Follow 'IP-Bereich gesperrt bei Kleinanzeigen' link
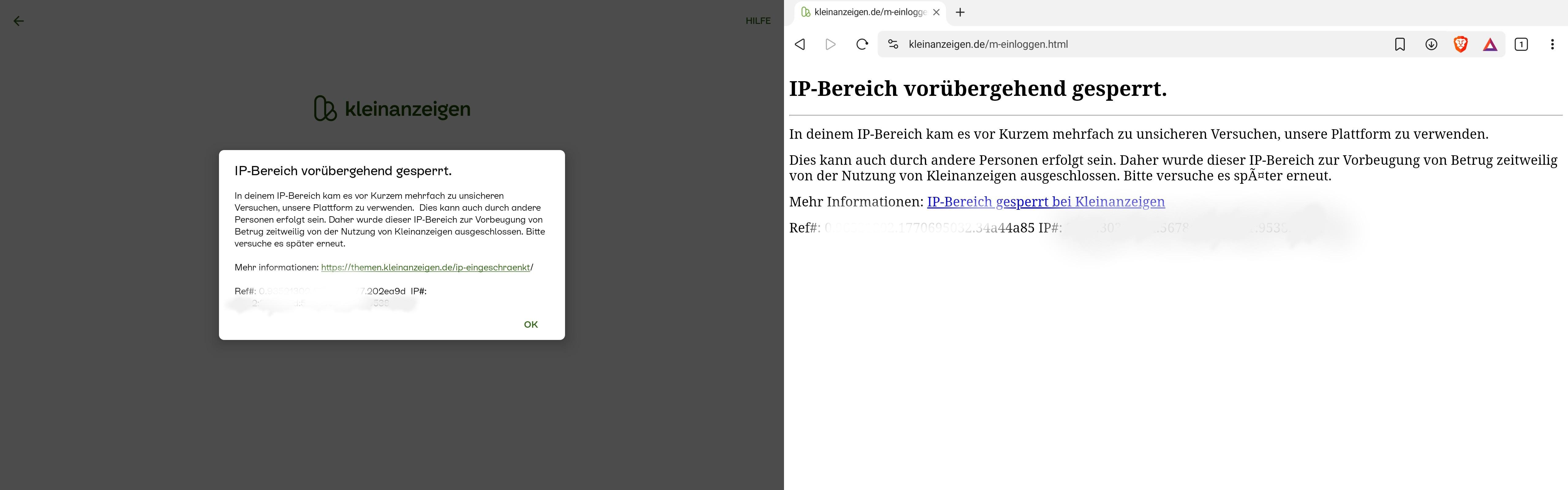The height and width of the screenshot is (490, 1568). 1046,202
